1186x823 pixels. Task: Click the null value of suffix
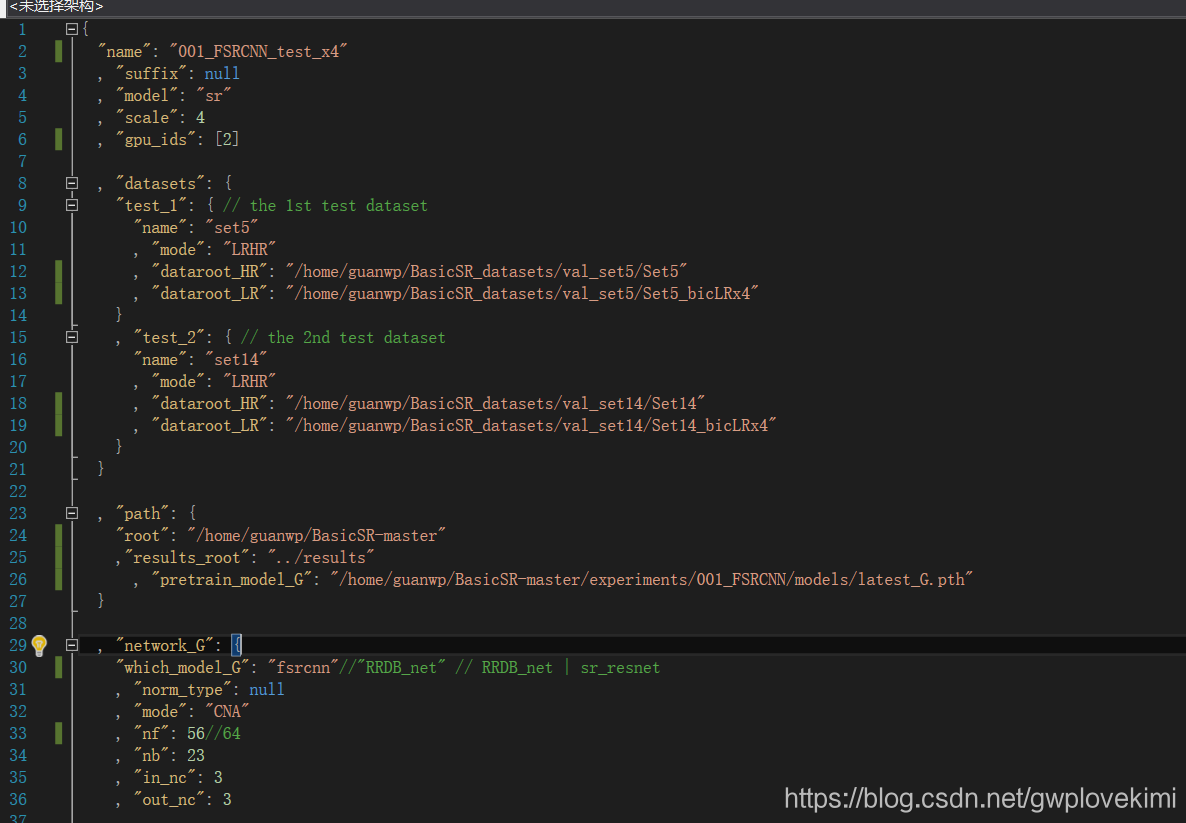[x=222, y=73]
